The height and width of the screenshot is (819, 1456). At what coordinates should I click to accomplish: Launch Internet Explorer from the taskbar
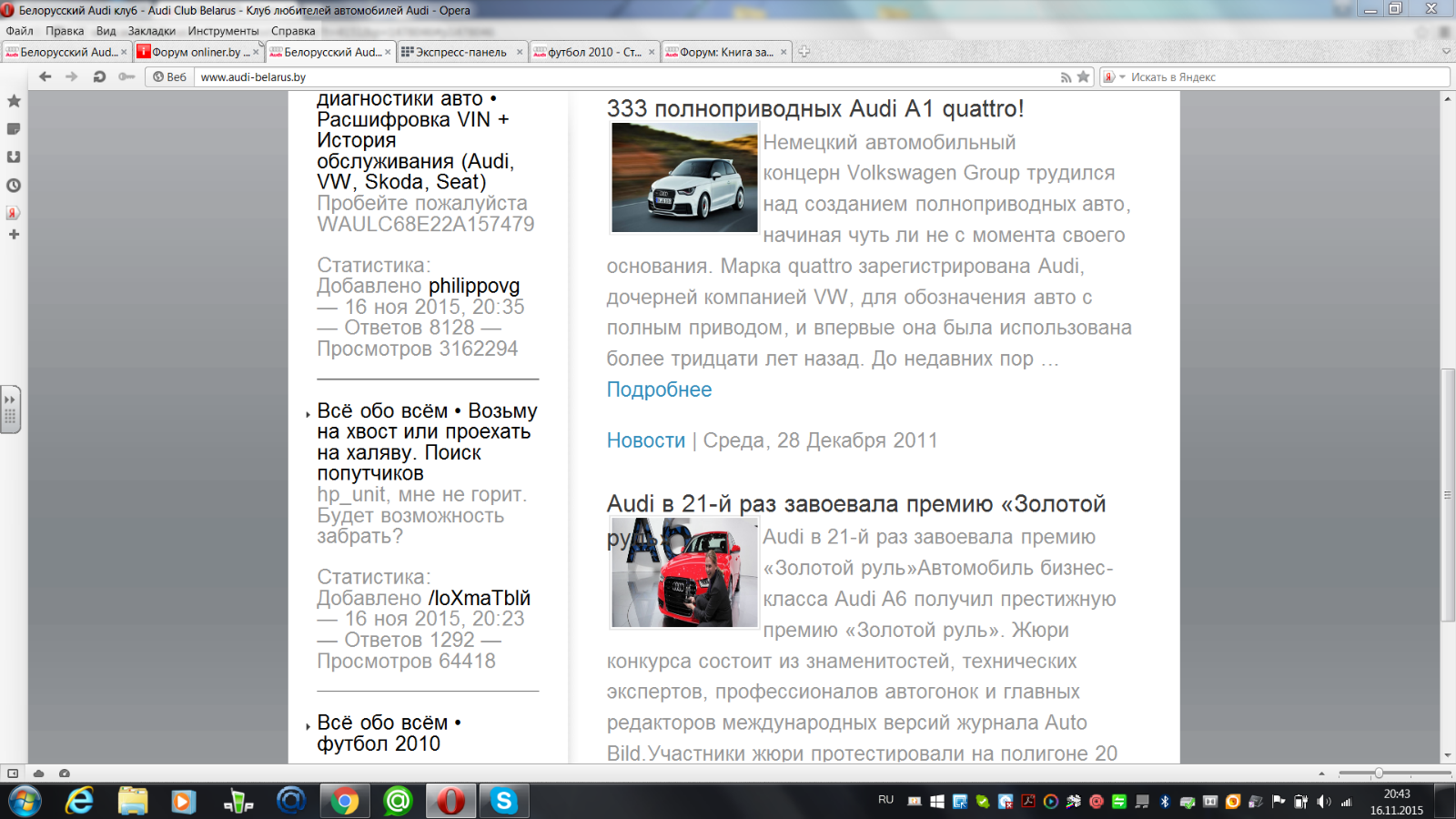coord(80,801)
